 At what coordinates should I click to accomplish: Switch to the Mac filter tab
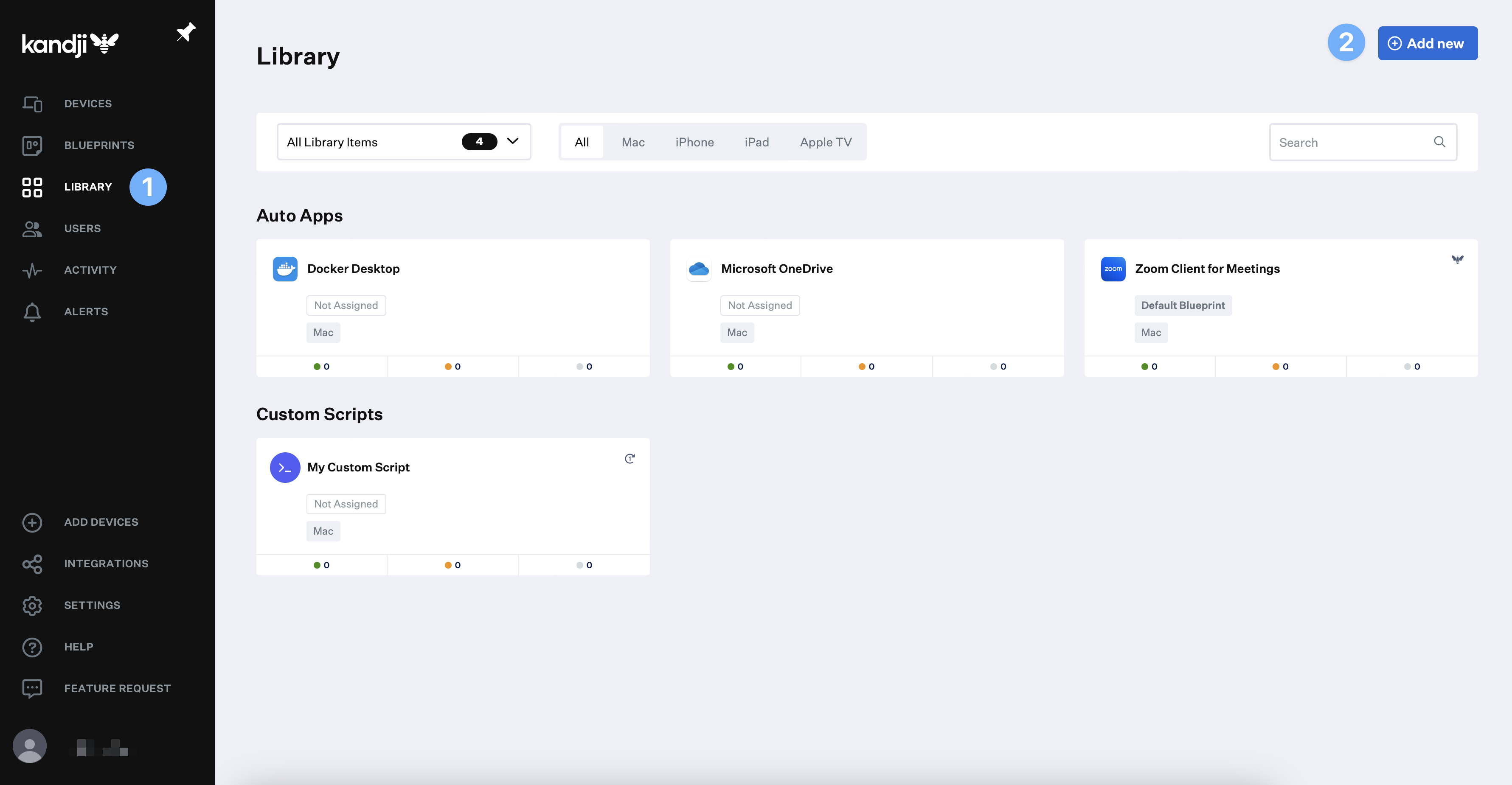(632, 141)
